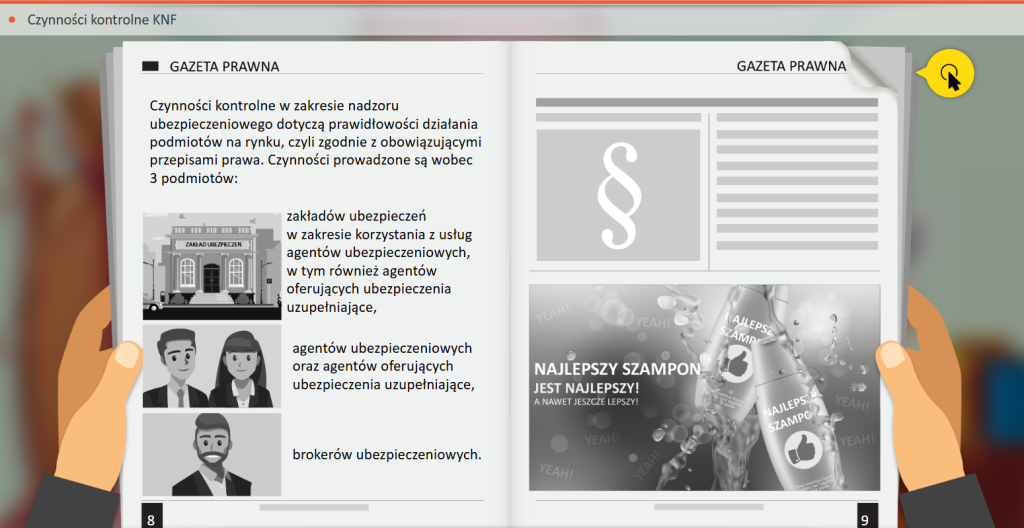Click the gray headline bar on right page
1024x528 pixels.
pyautogui.click(x=706, y=102)
